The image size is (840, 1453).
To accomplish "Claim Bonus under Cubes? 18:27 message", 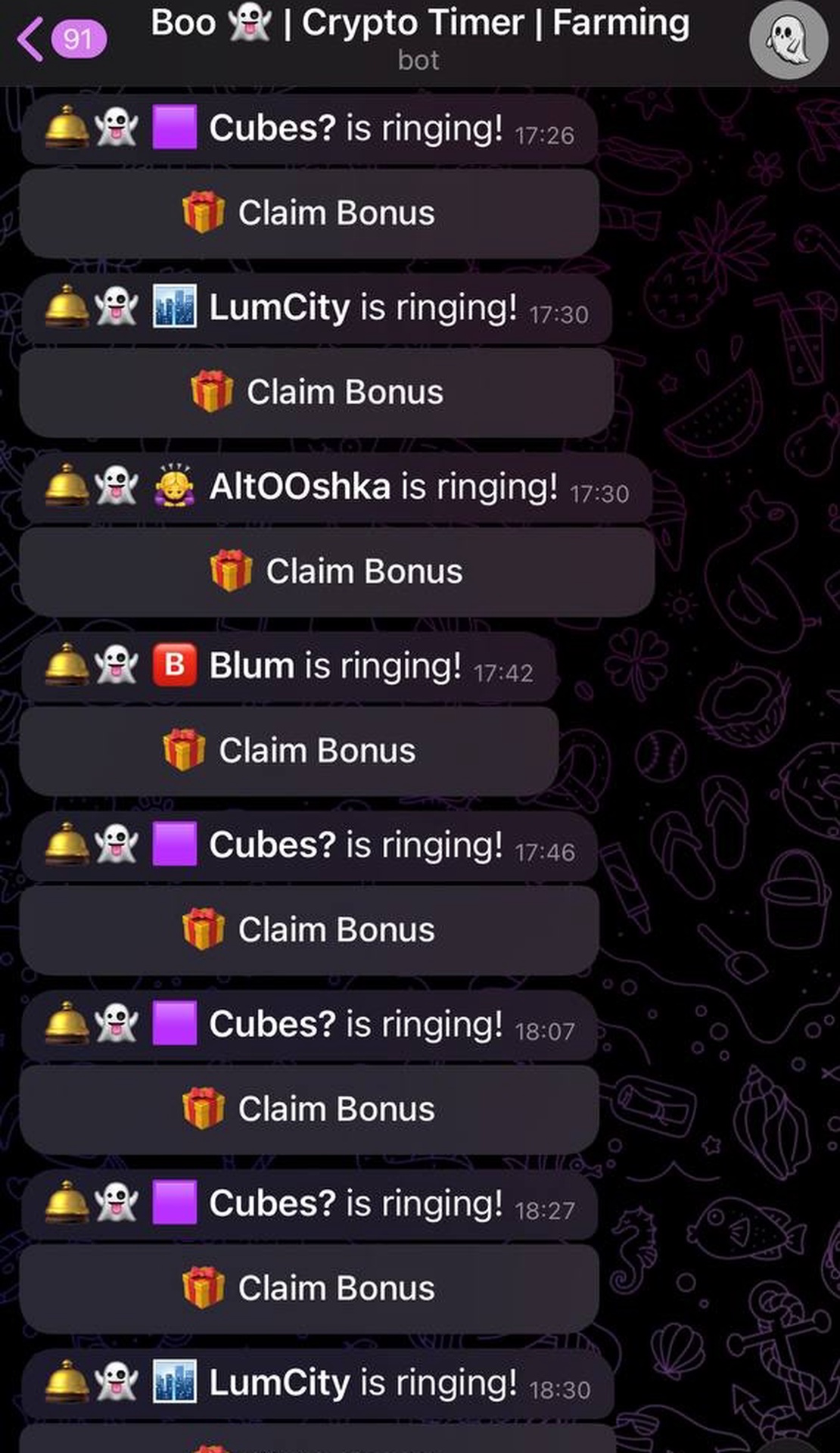I will tap(310, 1288).
